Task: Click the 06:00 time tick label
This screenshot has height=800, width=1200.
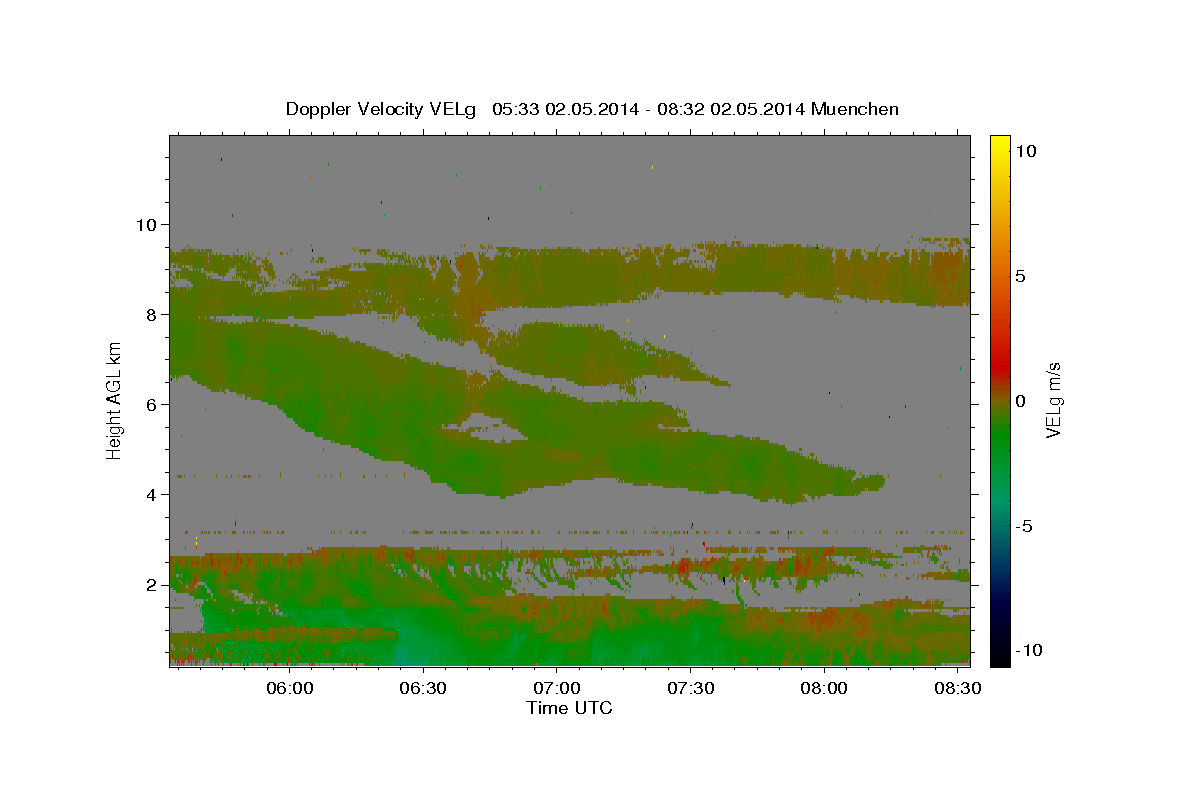Action: 289,688
